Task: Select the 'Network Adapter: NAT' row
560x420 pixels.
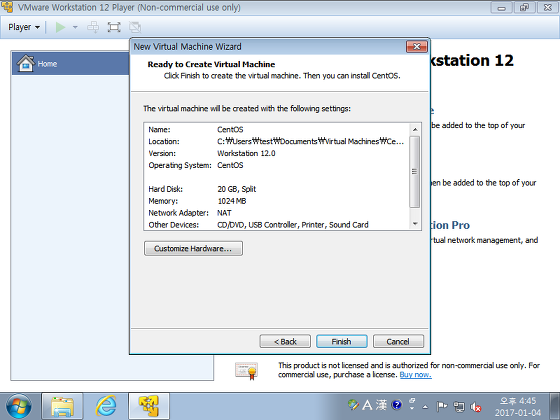Action: 276,213
